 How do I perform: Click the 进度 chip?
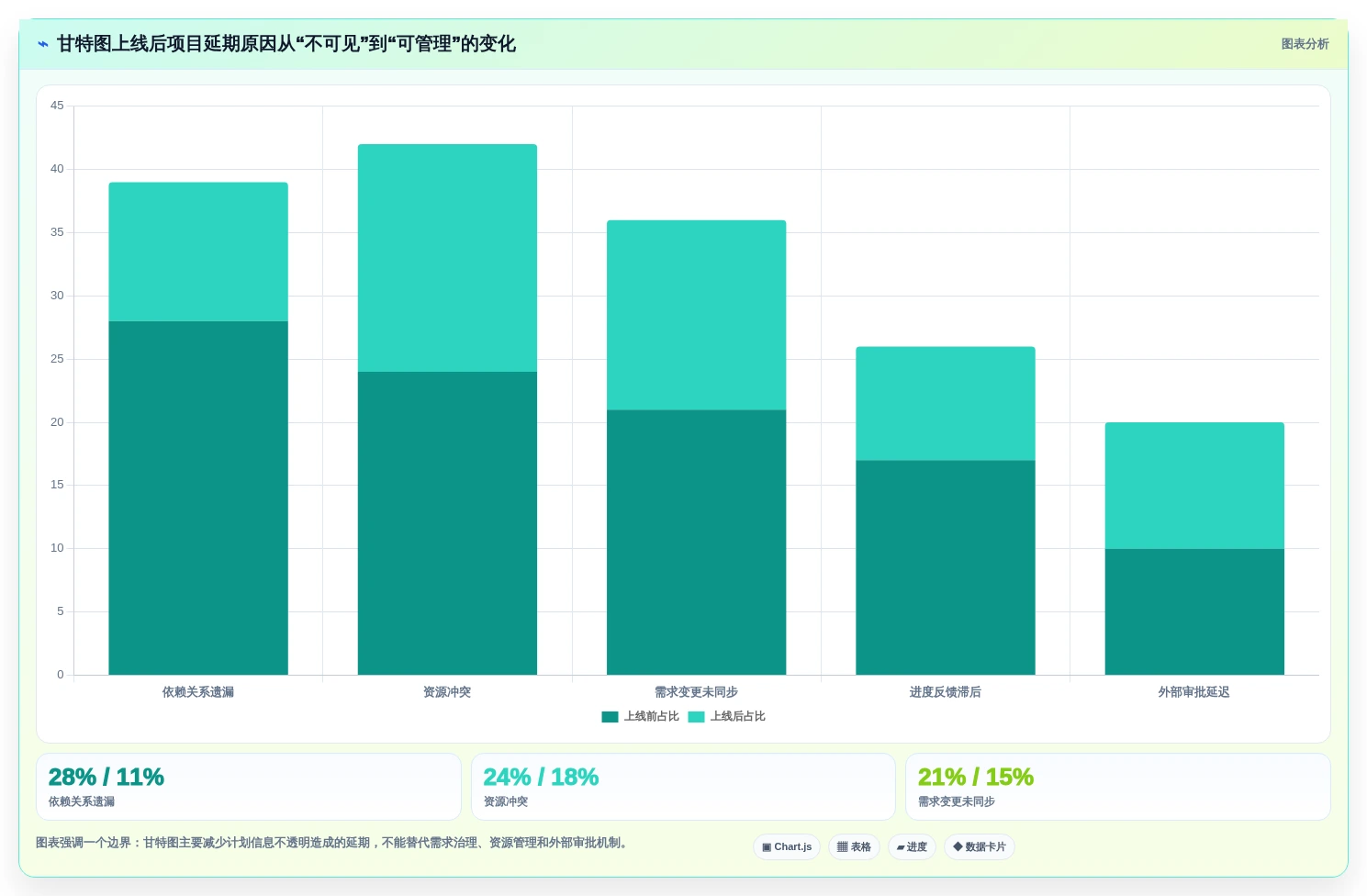click(x=912, y=847)
